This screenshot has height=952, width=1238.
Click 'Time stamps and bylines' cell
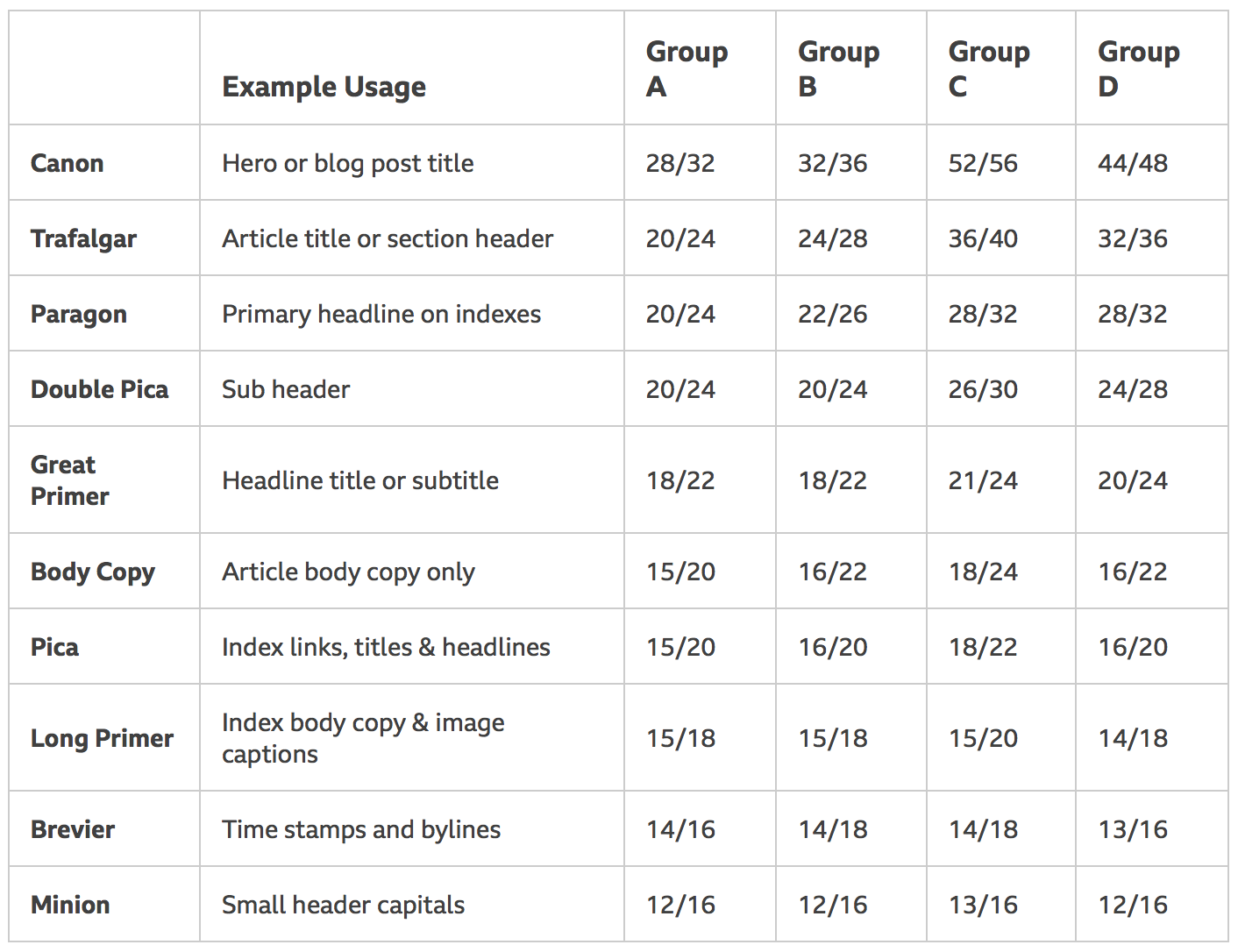pos(361,829)
